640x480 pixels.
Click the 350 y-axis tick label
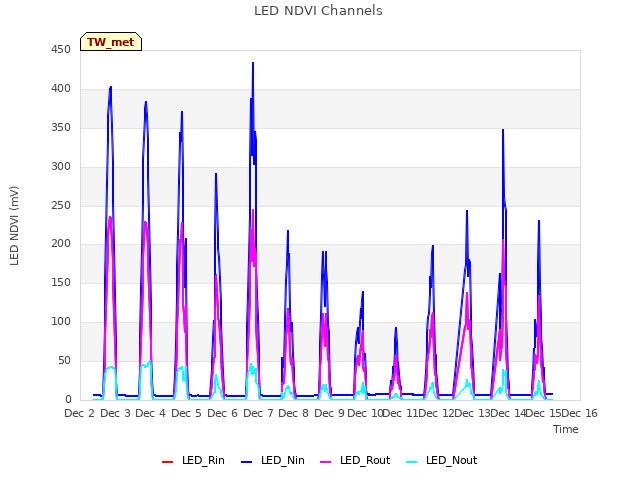61,128
